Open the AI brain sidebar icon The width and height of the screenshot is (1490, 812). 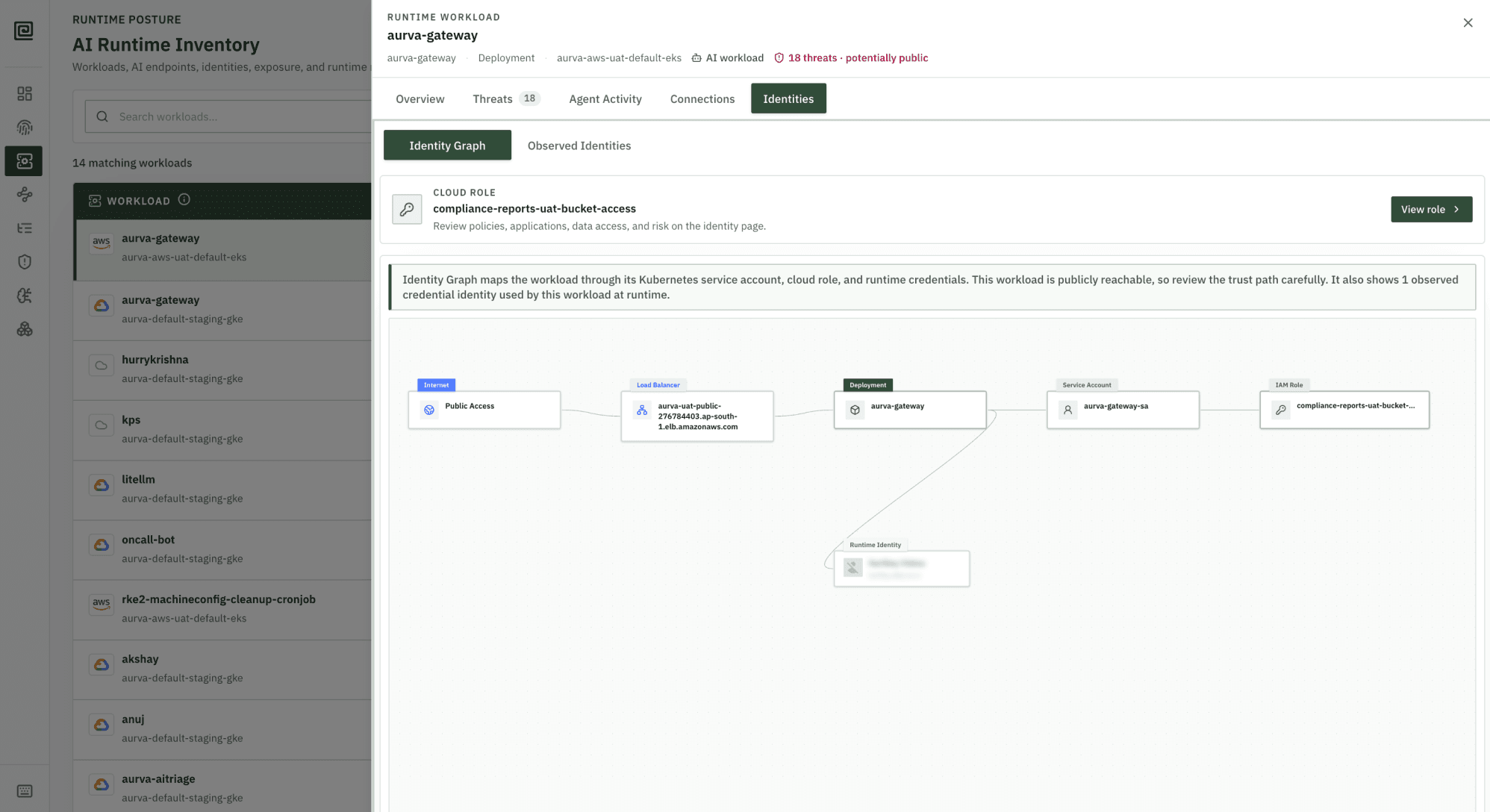(x=25, y=296)
